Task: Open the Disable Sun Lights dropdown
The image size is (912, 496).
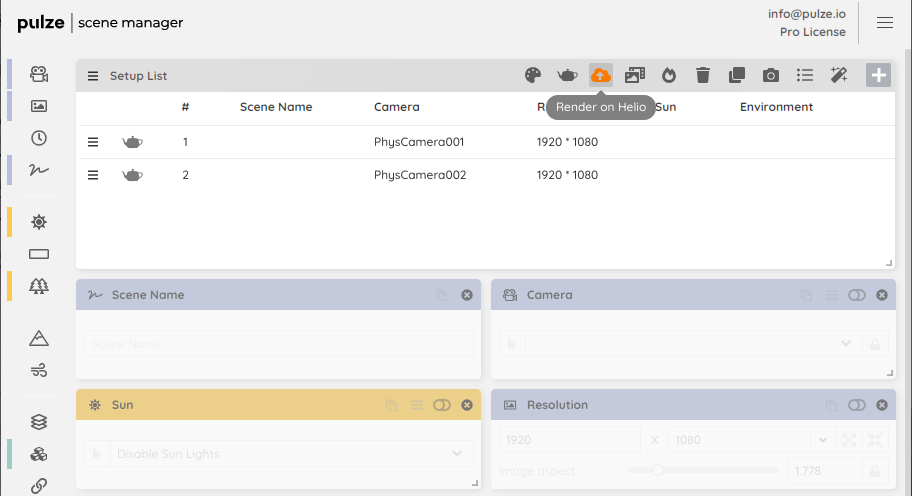Action: (457, 454)
